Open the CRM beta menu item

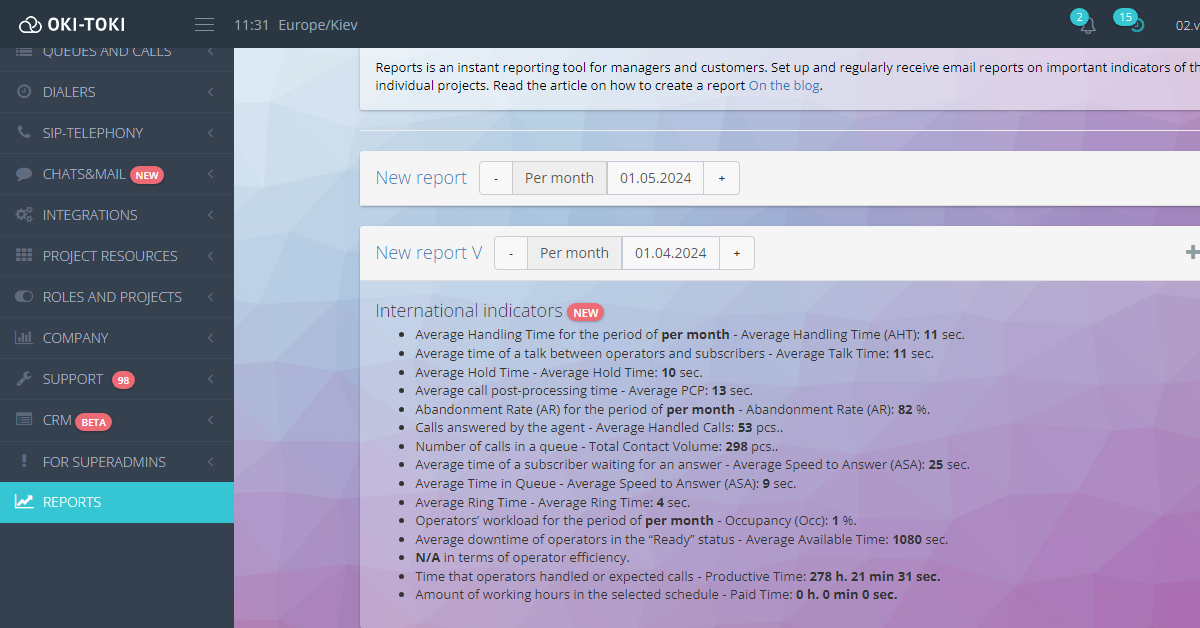pos(57,421)
